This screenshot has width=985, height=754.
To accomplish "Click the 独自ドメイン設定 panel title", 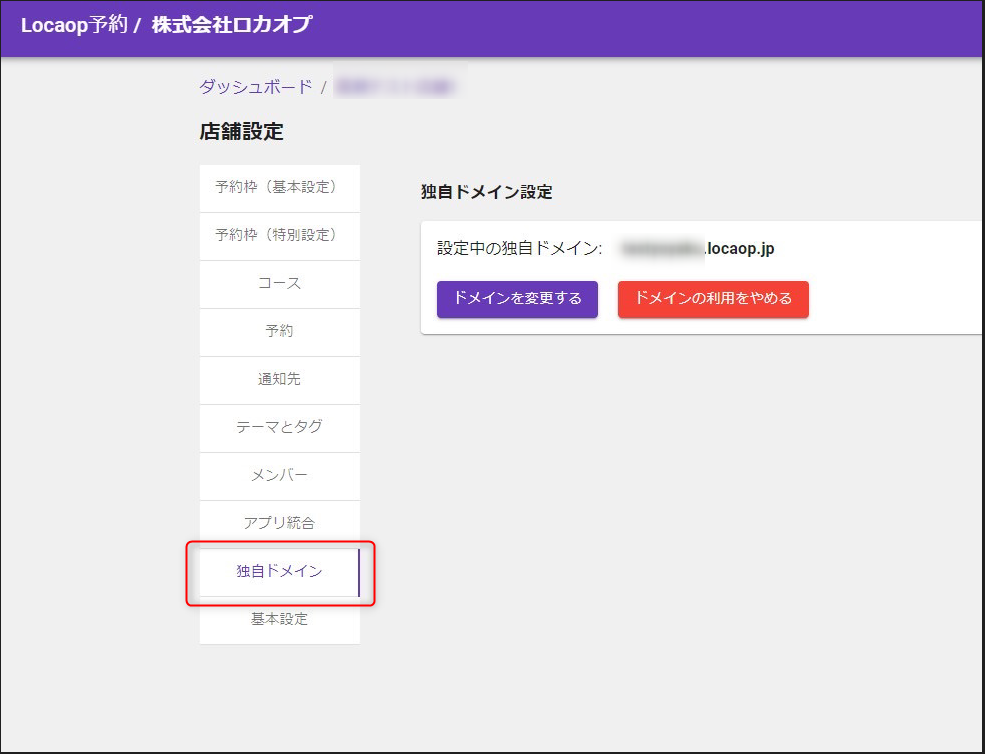I will pyautogui.click(x=486, y=192).
